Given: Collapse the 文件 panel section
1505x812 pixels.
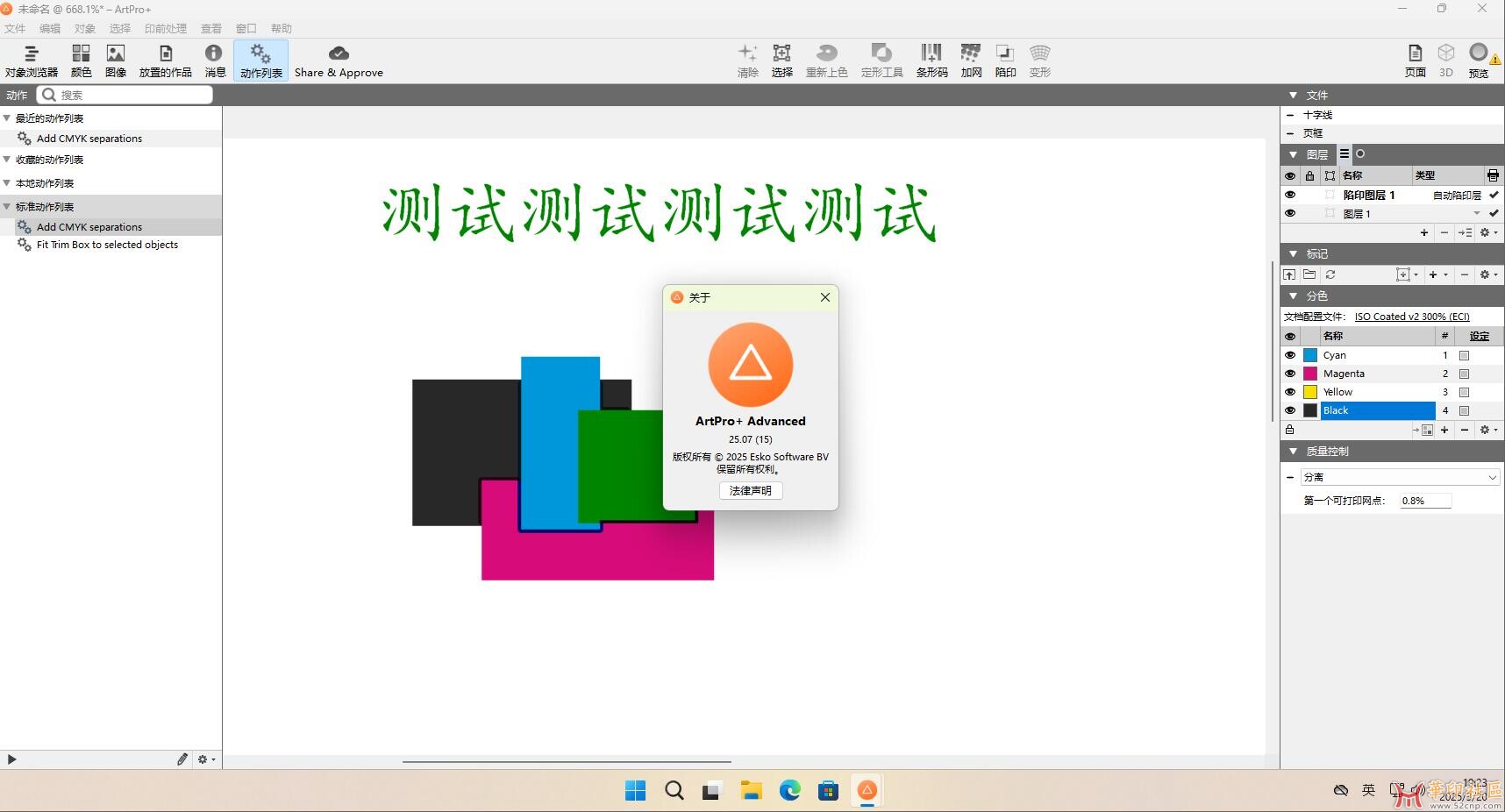Looking at the screenshot, I should click(x=1293, y=95).
